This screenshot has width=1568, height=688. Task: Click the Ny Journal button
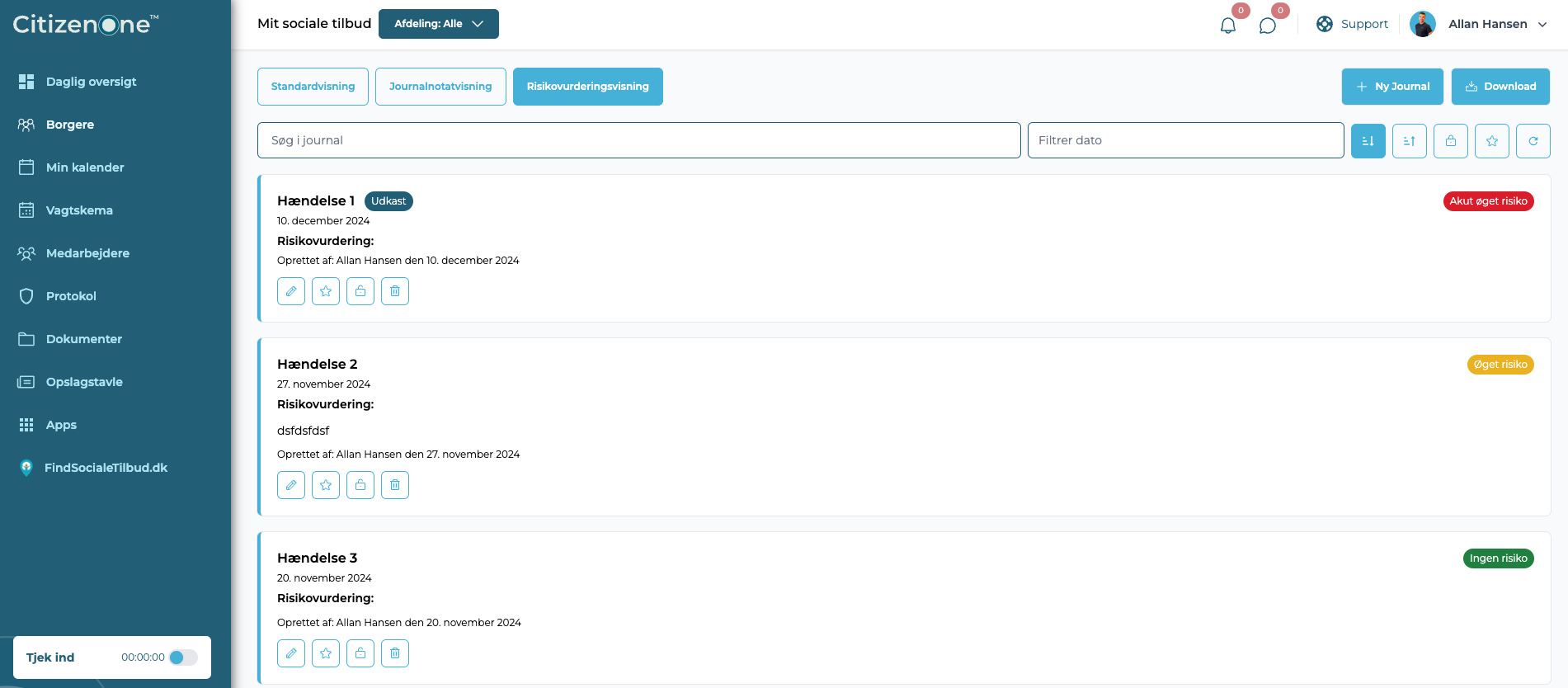[1392, 87]
